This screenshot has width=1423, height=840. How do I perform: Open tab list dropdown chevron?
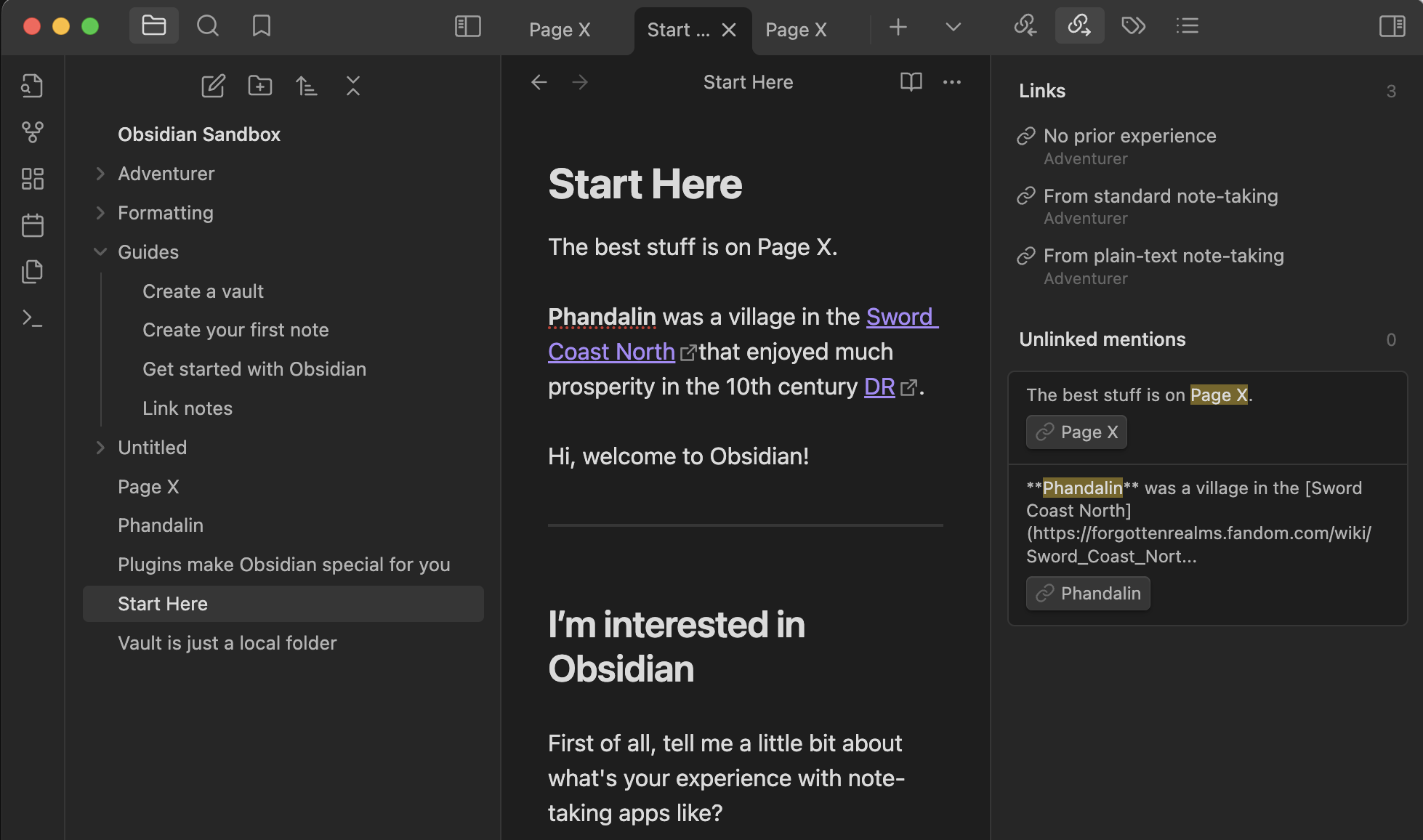pos(953,27)
